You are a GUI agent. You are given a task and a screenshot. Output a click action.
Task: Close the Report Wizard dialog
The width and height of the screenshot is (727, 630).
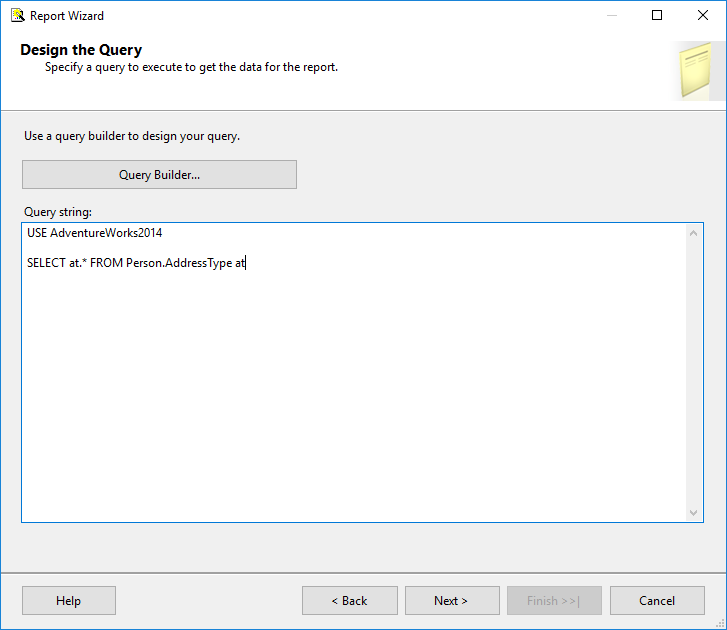(703, 15)
